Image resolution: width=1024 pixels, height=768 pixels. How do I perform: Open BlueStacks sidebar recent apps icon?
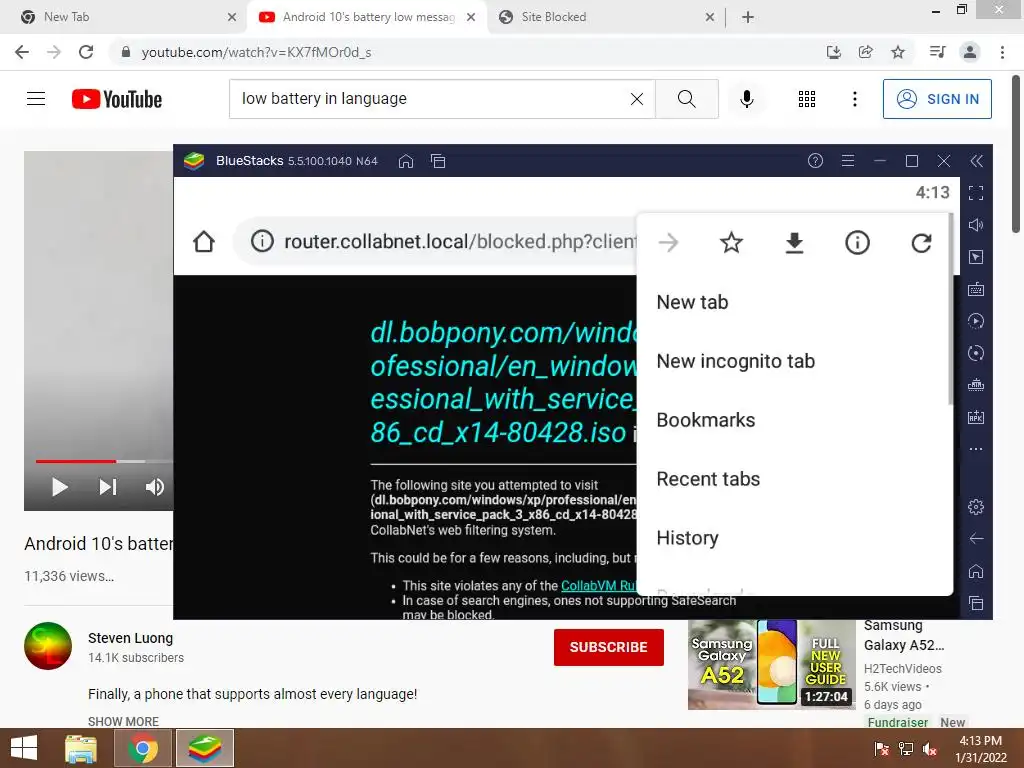coord(976,603)
